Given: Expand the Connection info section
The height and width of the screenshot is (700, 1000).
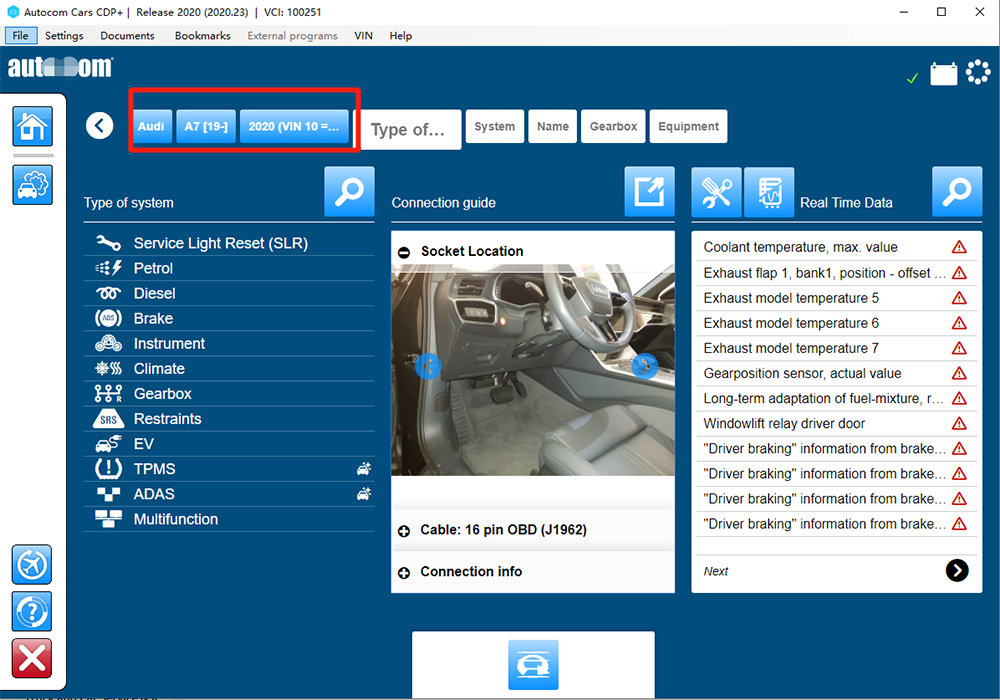Looking at the screenshot, I should click(x=404, y=572).
